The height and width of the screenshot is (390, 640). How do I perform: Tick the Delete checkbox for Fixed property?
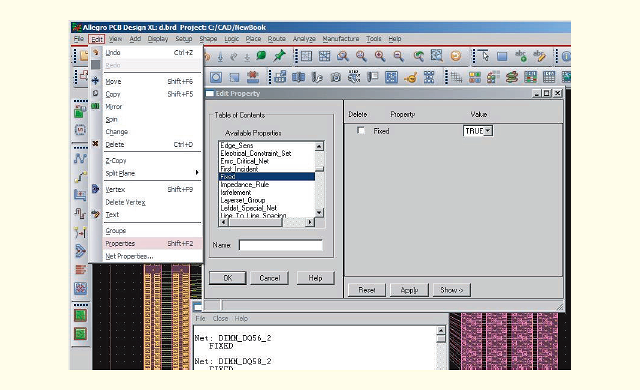point(360,130)
